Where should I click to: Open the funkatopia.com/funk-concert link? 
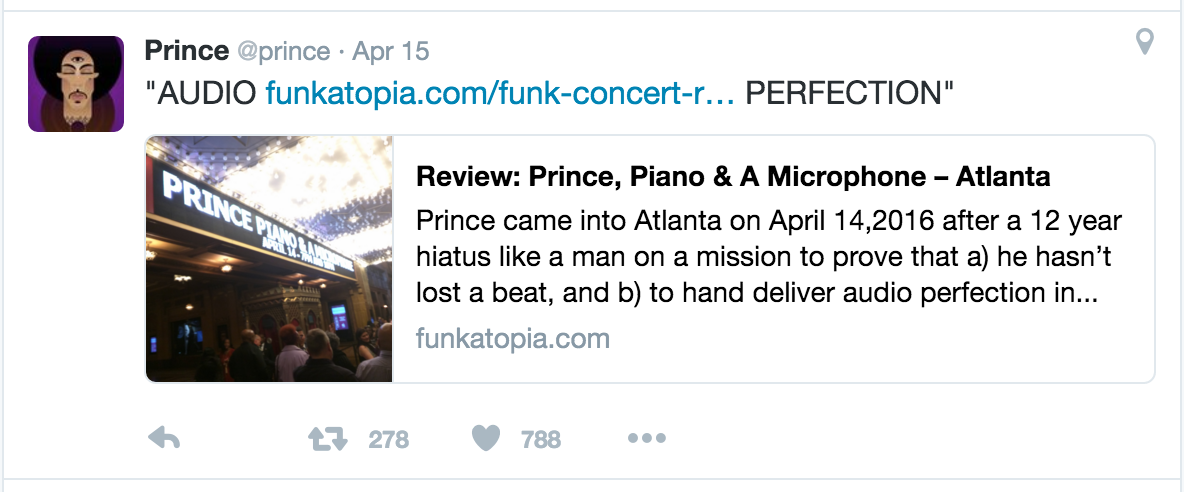coord(500,95)
